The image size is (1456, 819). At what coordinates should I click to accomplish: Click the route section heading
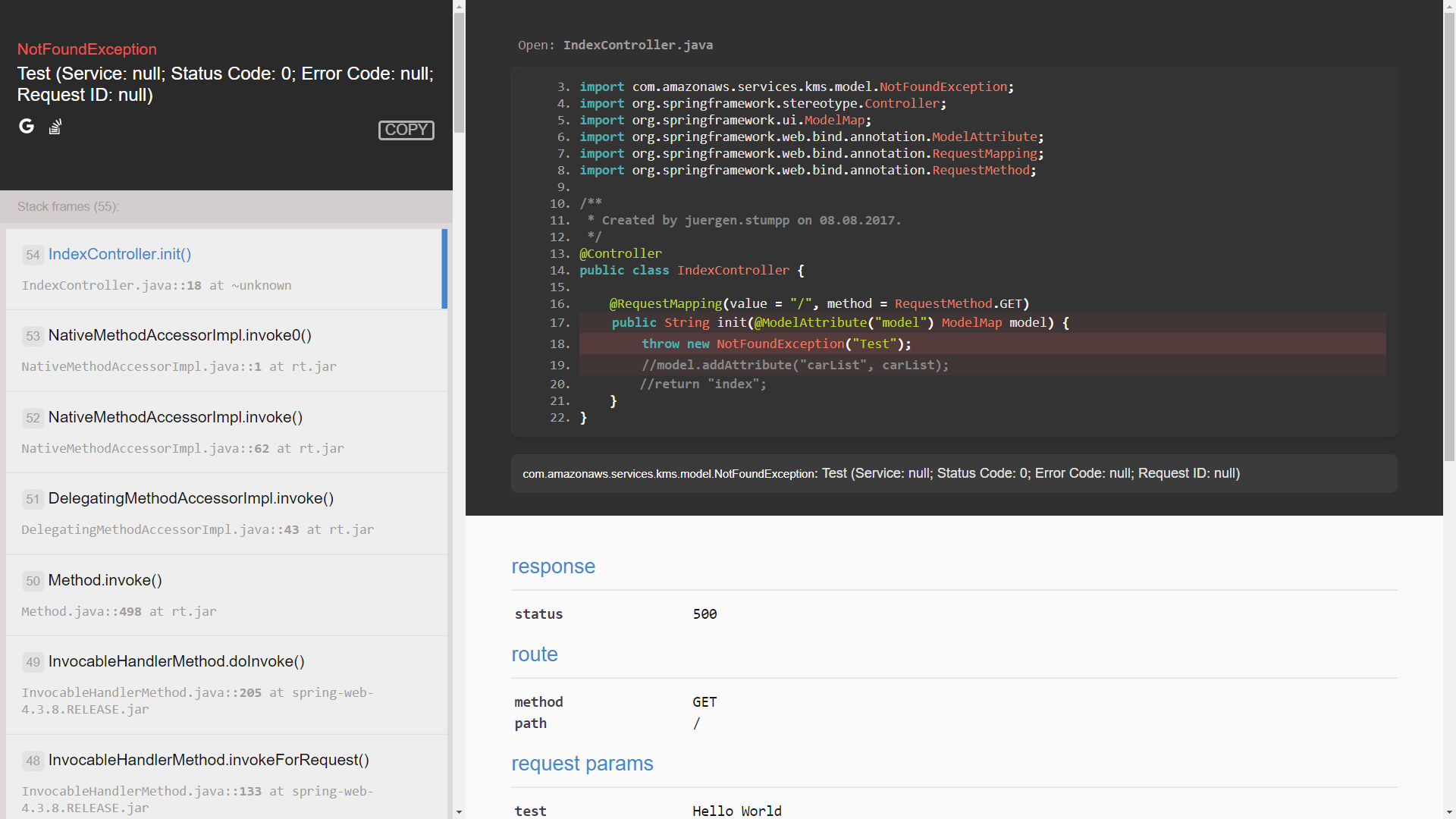tap(534, 654)
